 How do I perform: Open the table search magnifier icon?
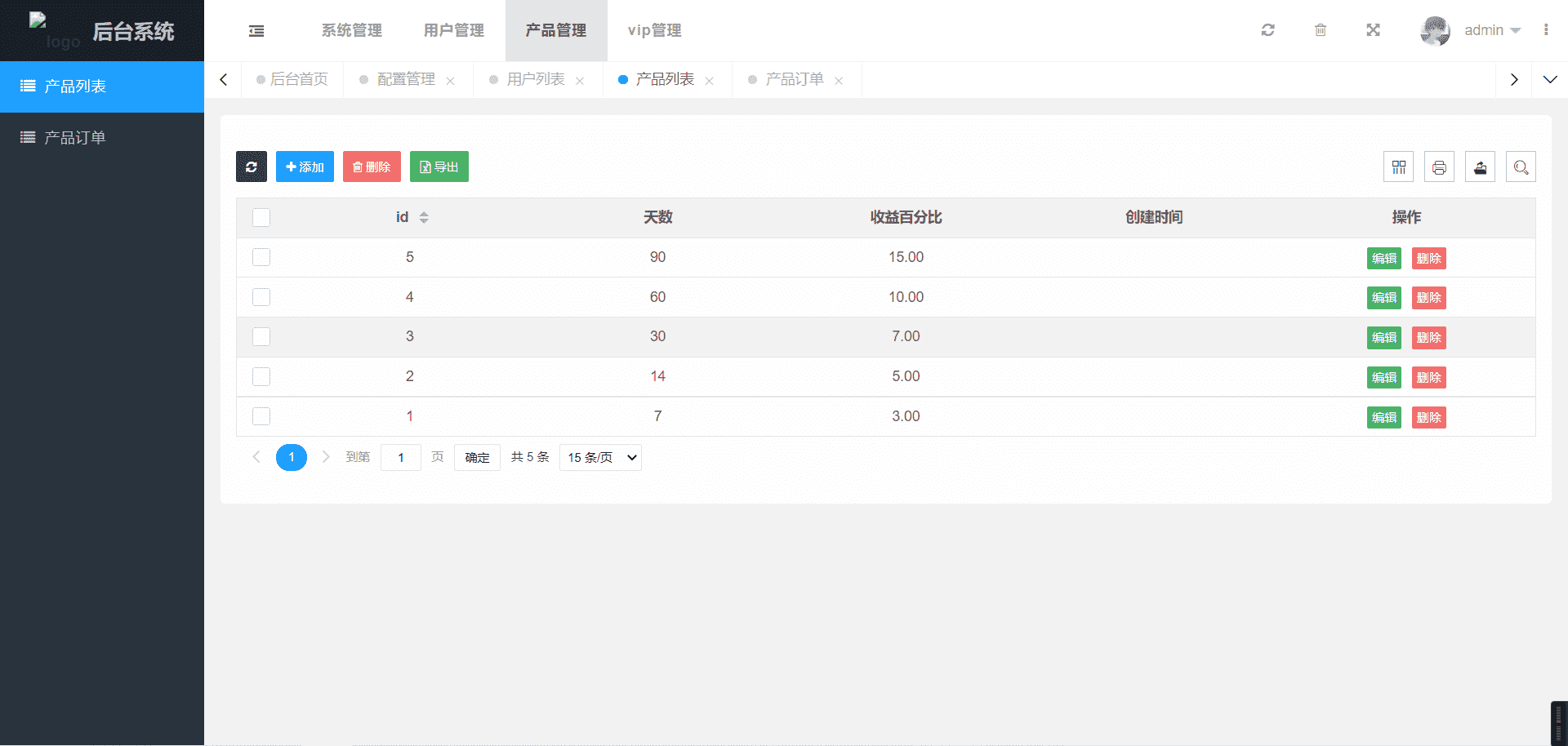[x=1521, y=167]
